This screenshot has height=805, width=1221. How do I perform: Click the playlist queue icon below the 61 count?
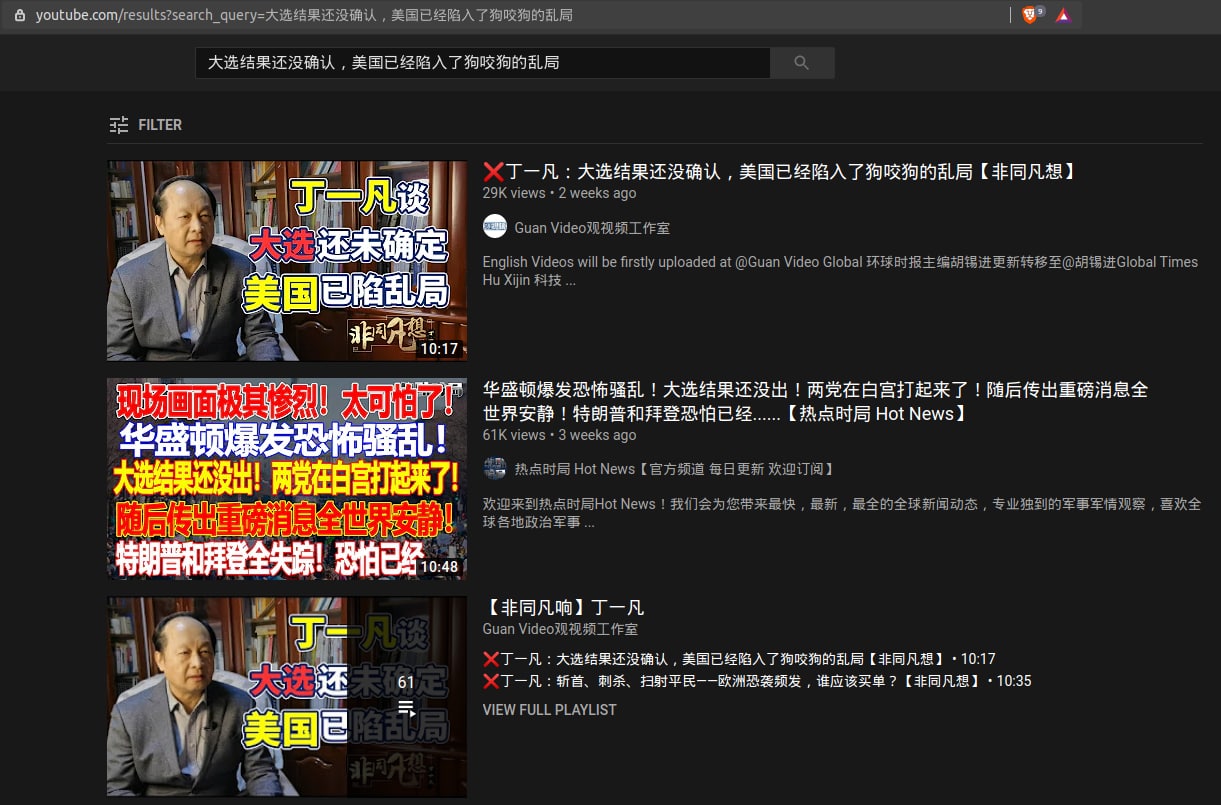coord(406,708)
